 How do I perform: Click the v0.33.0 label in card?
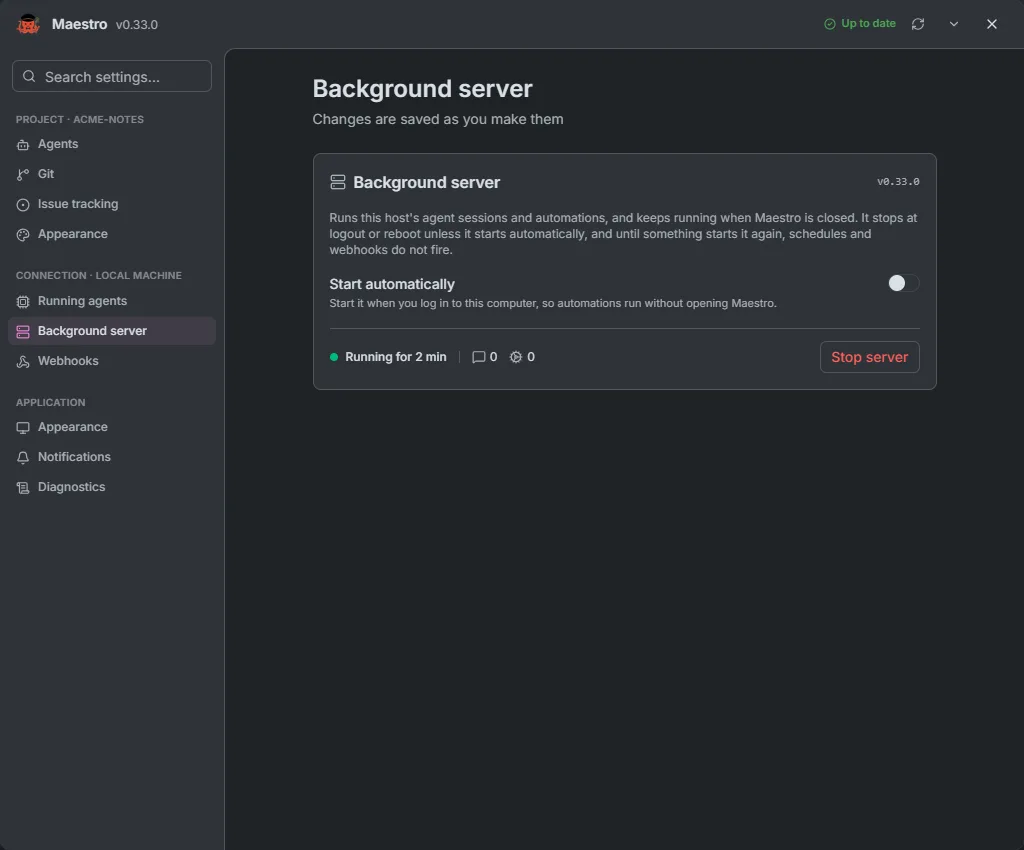[x=898, y=181]
